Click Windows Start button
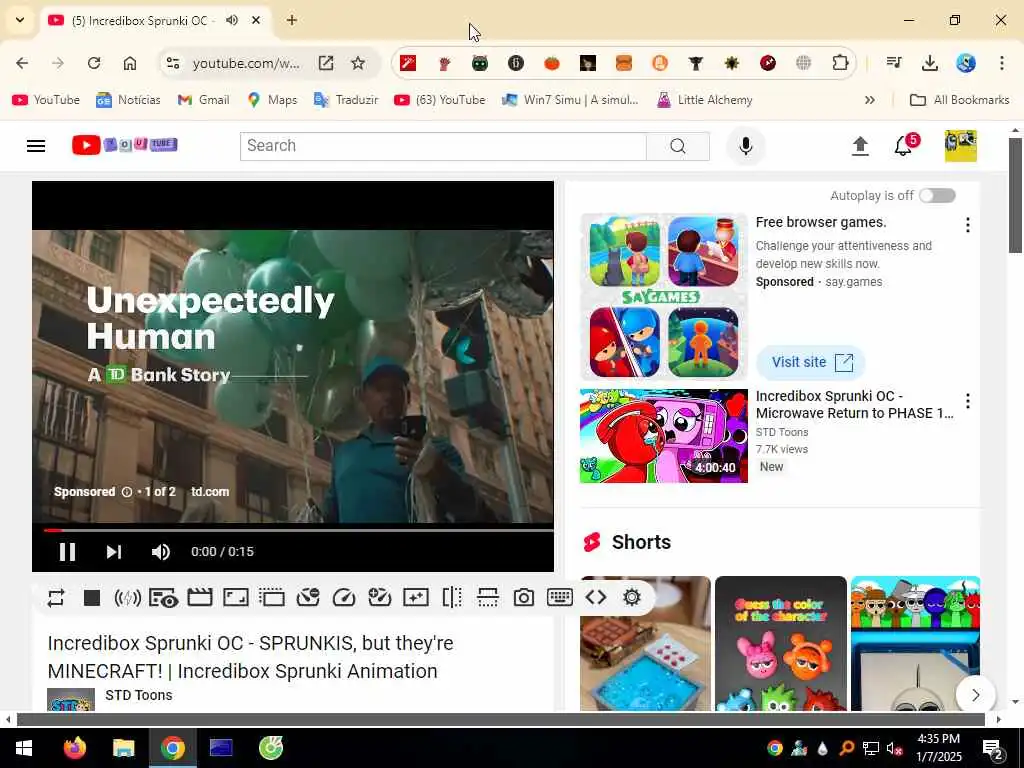The height and width of the screenshot is (768, 1024). 24,748
